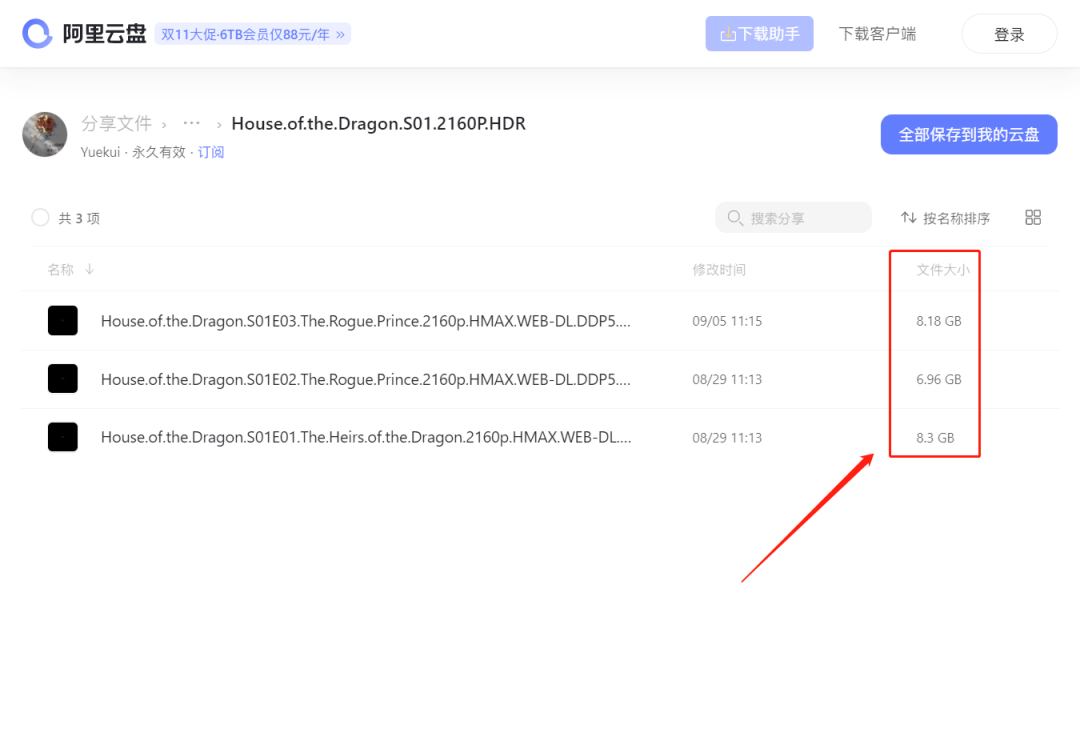
Task: Click the sharer Yuekui avatar image
Action: coord(45,134)
